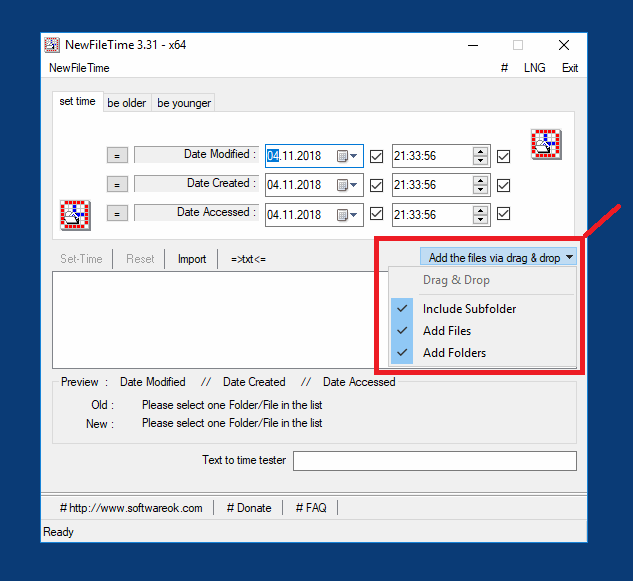The width and height of the screenshot is (633, 581).
Task: Click the Text to time tester input
Action: [x=435, y=461]
